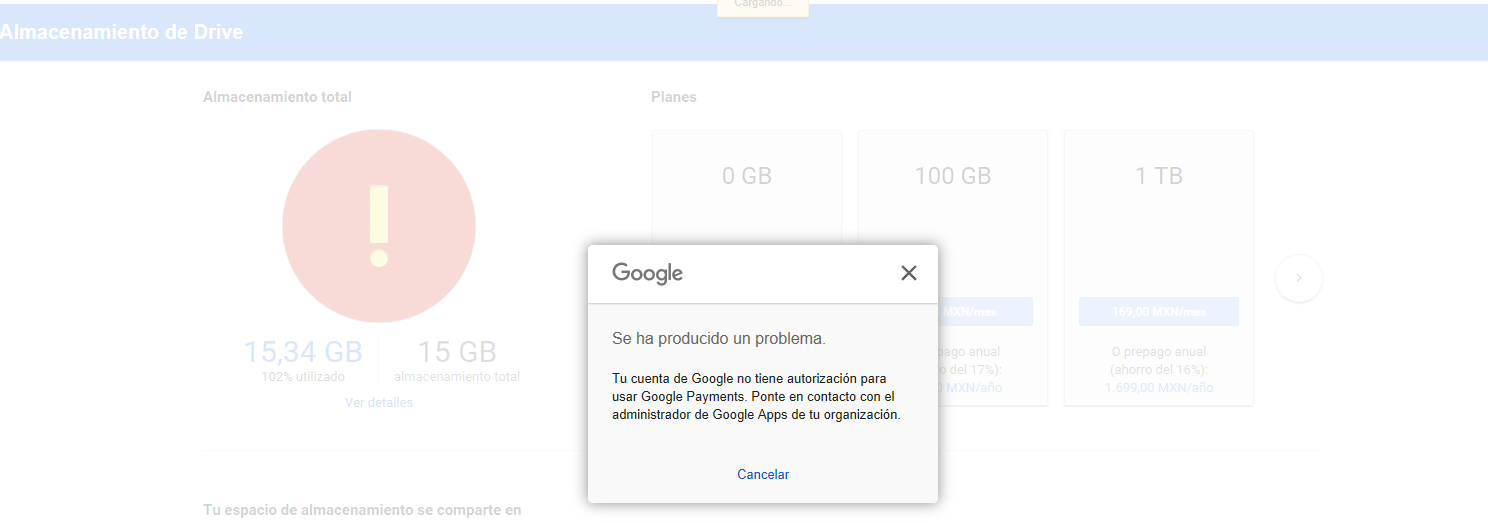Choose the 1.699,00 MXN/año annual prepay link
Screen dimensions: 1488x523
(1158, 387)
